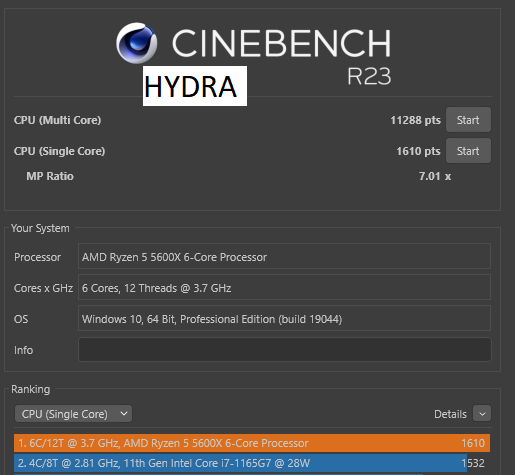Click the MP Ratio value 7.01 x
This screenshot has height=475, width=515.
[x=435, y=176]
